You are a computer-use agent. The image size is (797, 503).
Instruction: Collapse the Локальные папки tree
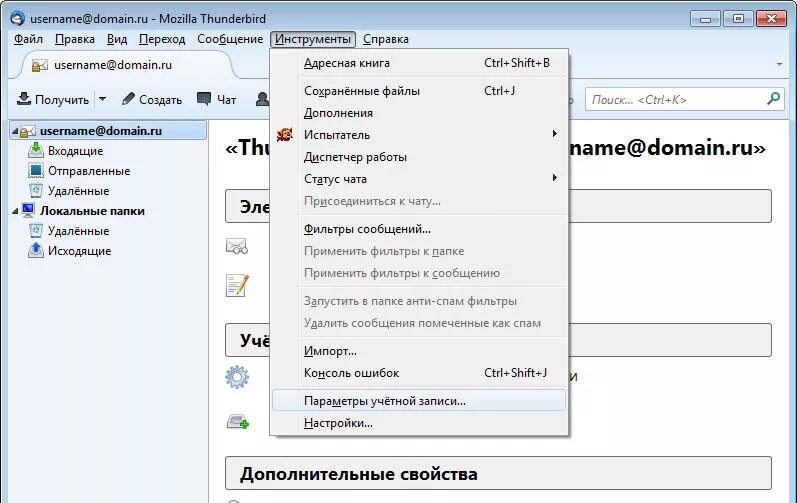(15, 211)
